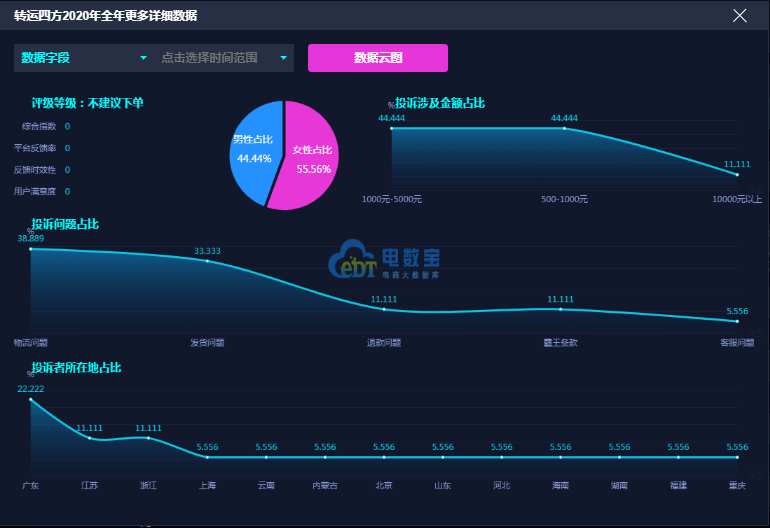The height and width of the screenshot is (528, 770).
Task: Click the 客服问题 data point at 5.556
Action: click(x=737, y=321)
